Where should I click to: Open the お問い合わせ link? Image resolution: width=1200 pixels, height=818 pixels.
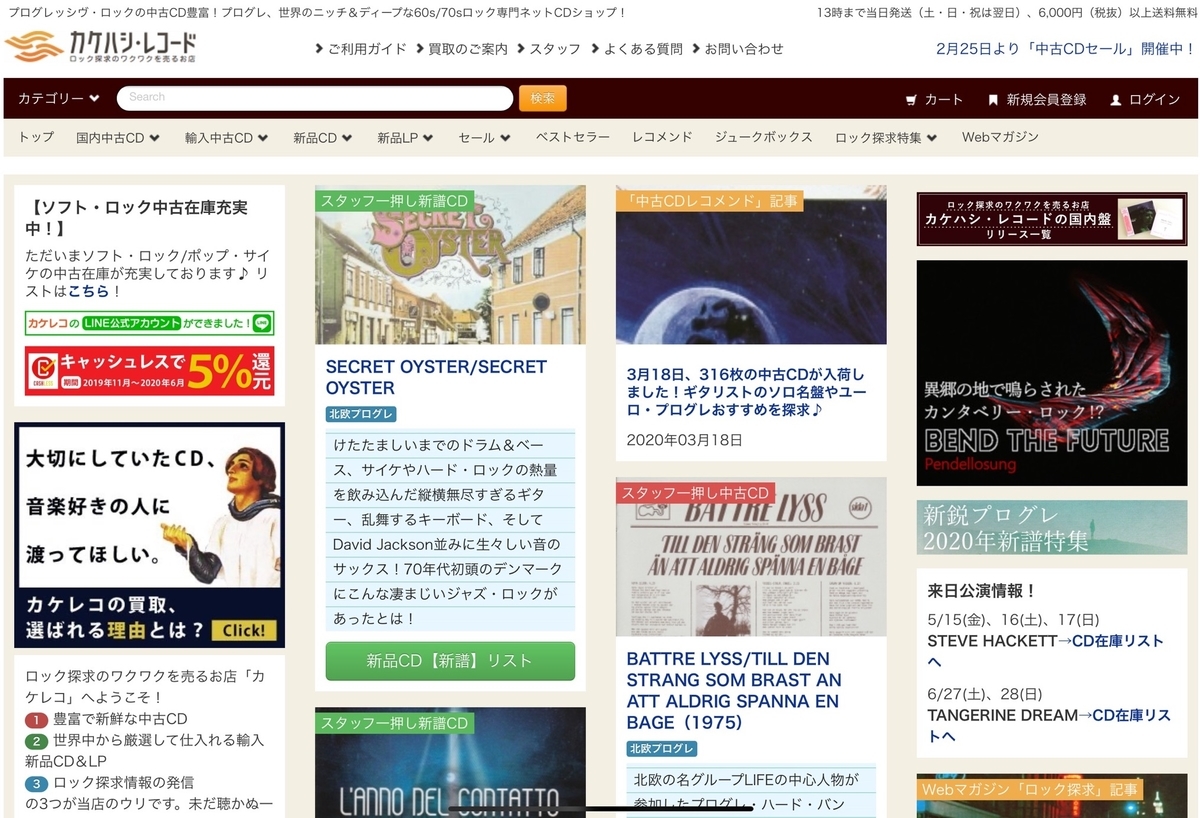(737, 48)
